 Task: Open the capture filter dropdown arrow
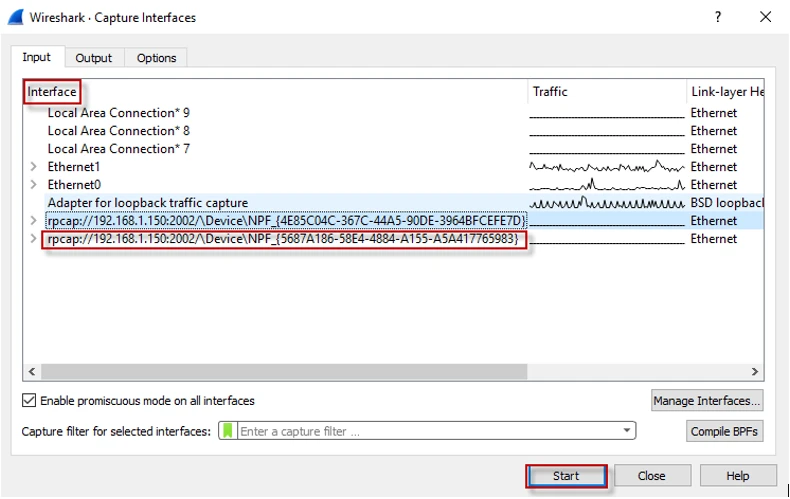(x=627, y=431)
